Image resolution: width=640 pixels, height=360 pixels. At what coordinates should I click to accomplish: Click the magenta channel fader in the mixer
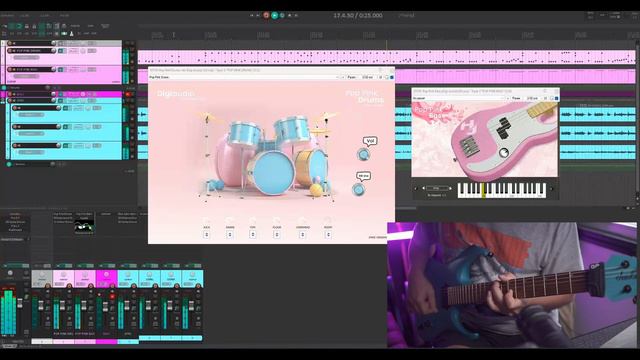point(105,307)
